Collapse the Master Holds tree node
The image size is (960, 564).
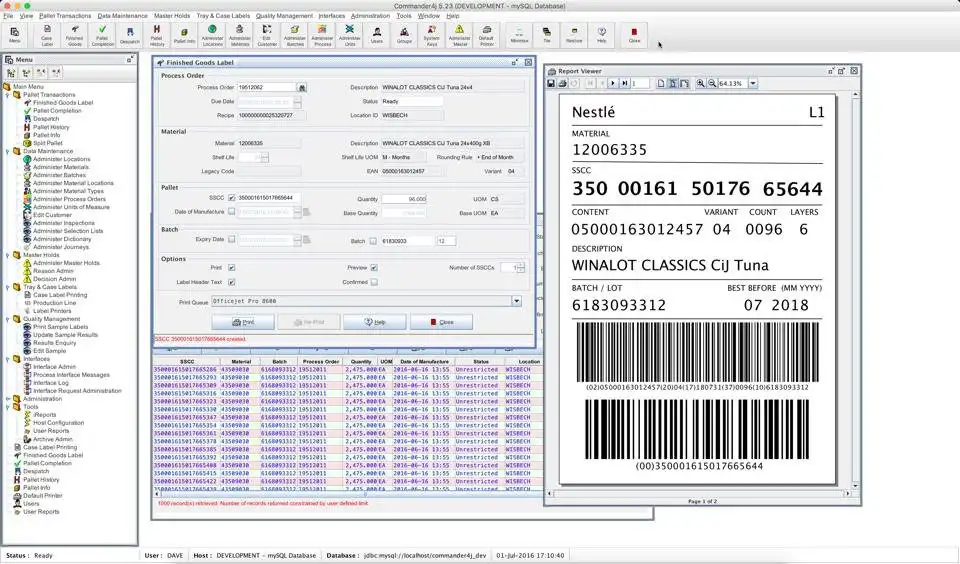(x=8, y=255)
